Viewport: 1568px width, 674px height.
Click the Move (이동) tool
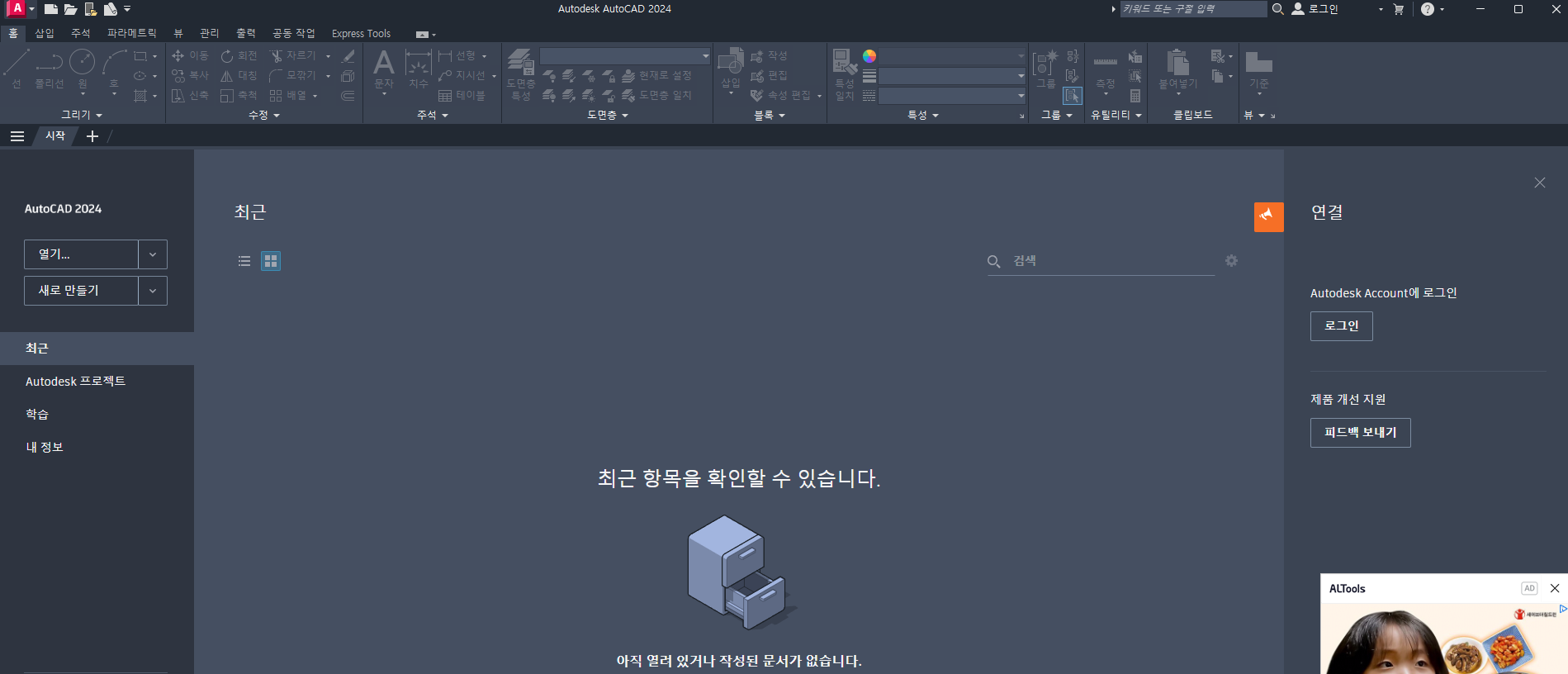coord(190,55)
